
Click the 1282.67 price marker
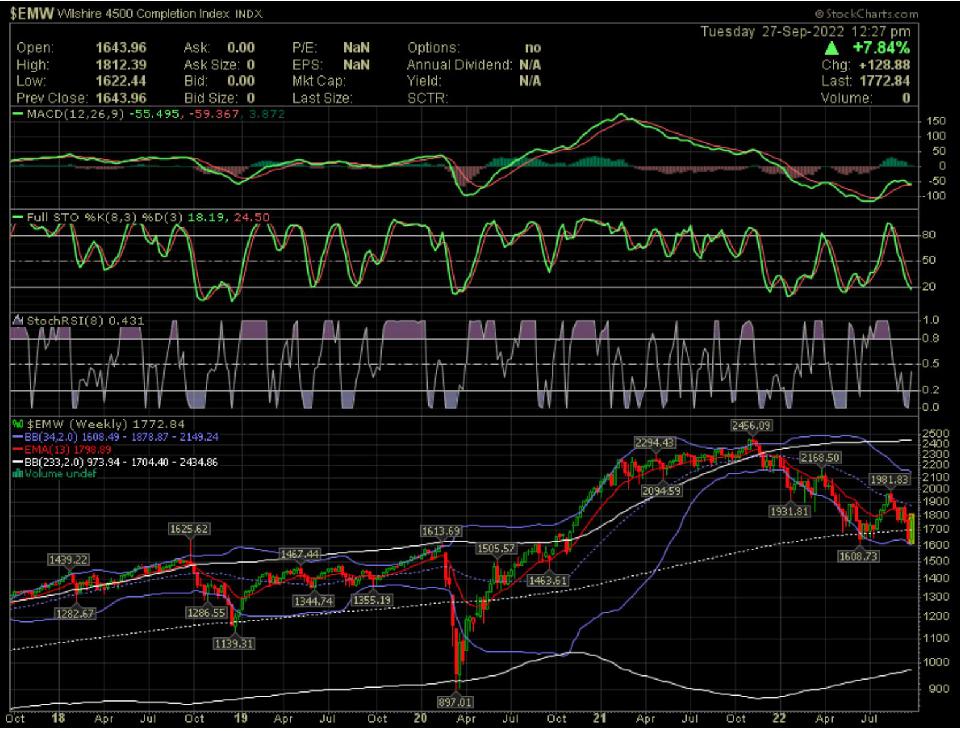click(75, 613)
